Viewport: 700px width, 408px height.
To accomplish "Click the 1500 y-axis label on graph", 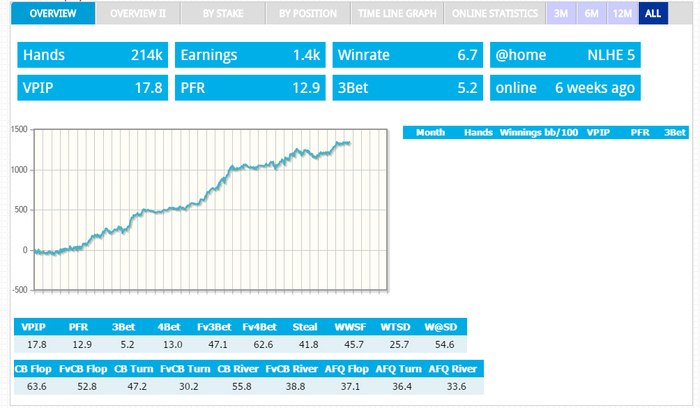I will 19,129.
